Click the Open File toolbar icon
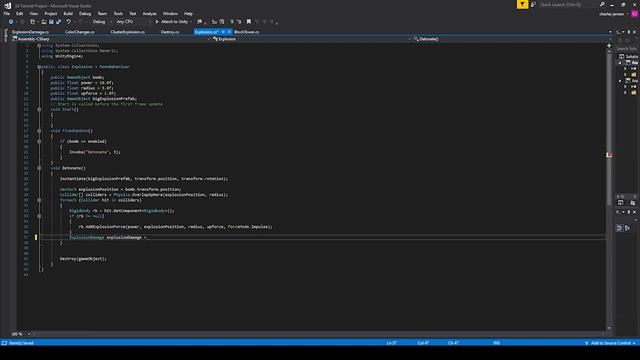This screenshot has height=360, width=640. pos(44,22)
